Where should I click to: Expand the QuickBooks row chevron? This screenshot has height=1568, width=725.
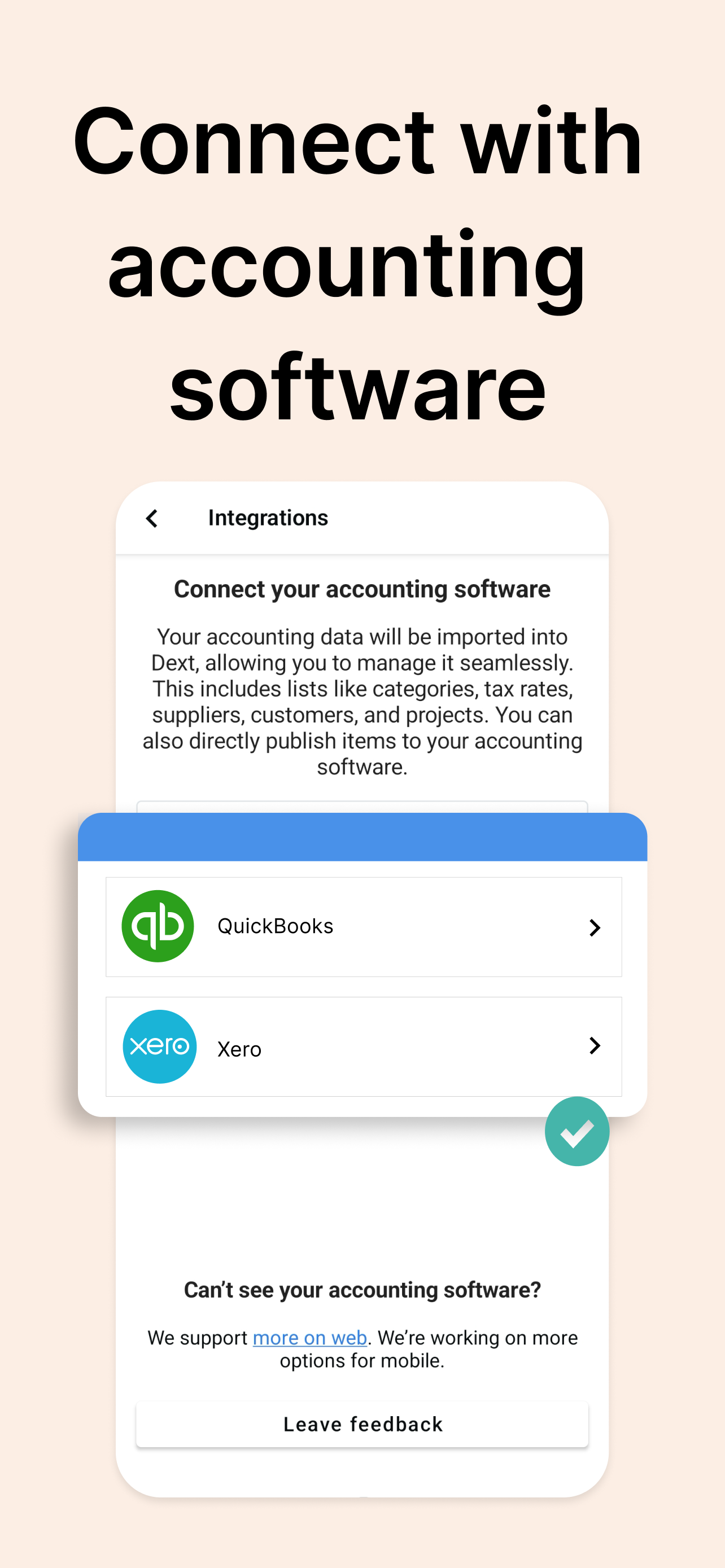(595, 928)
